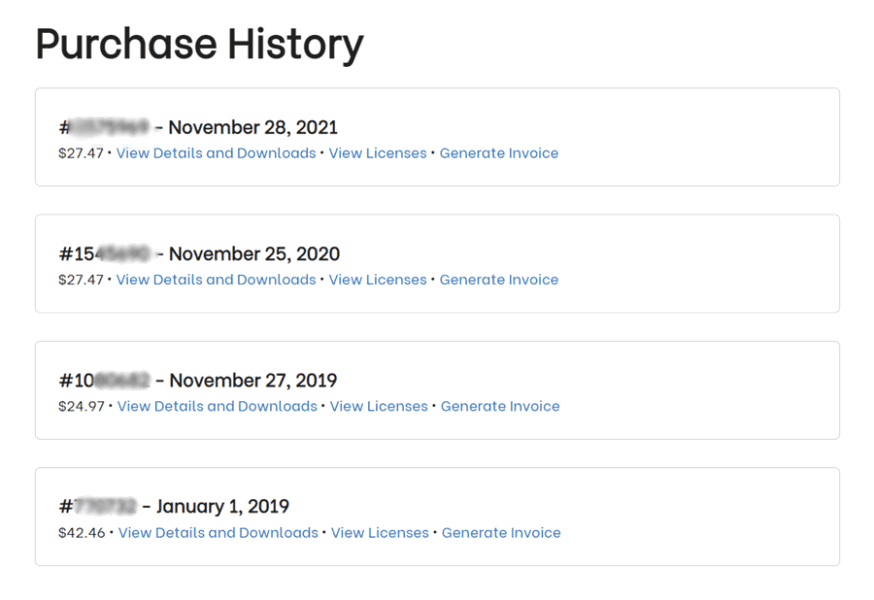Image resolution: width=874 pixels, height=600 pixels.
Task: Generate Invoice for November 28, 2021 order
Action: click(x=499, y=153)
